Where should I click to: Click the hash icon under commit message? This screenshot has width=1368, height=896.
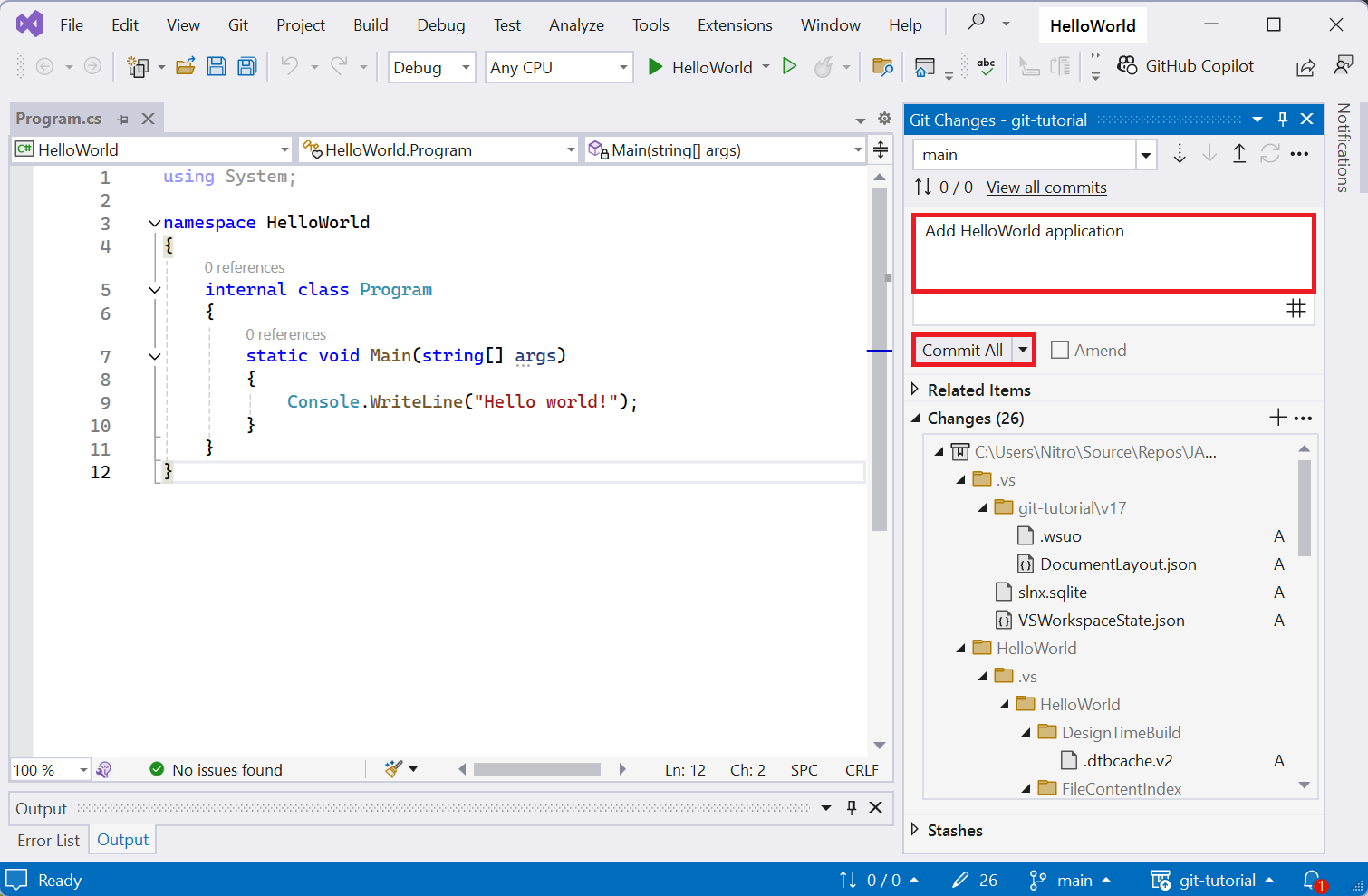[x=1296, y=309]
